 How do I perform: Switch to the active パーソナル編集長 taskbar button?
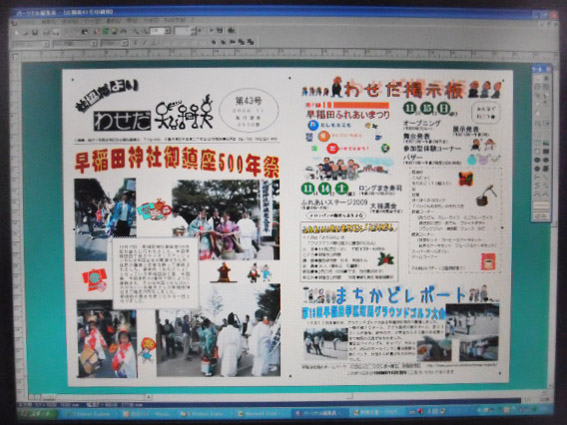tap(320, 413)
